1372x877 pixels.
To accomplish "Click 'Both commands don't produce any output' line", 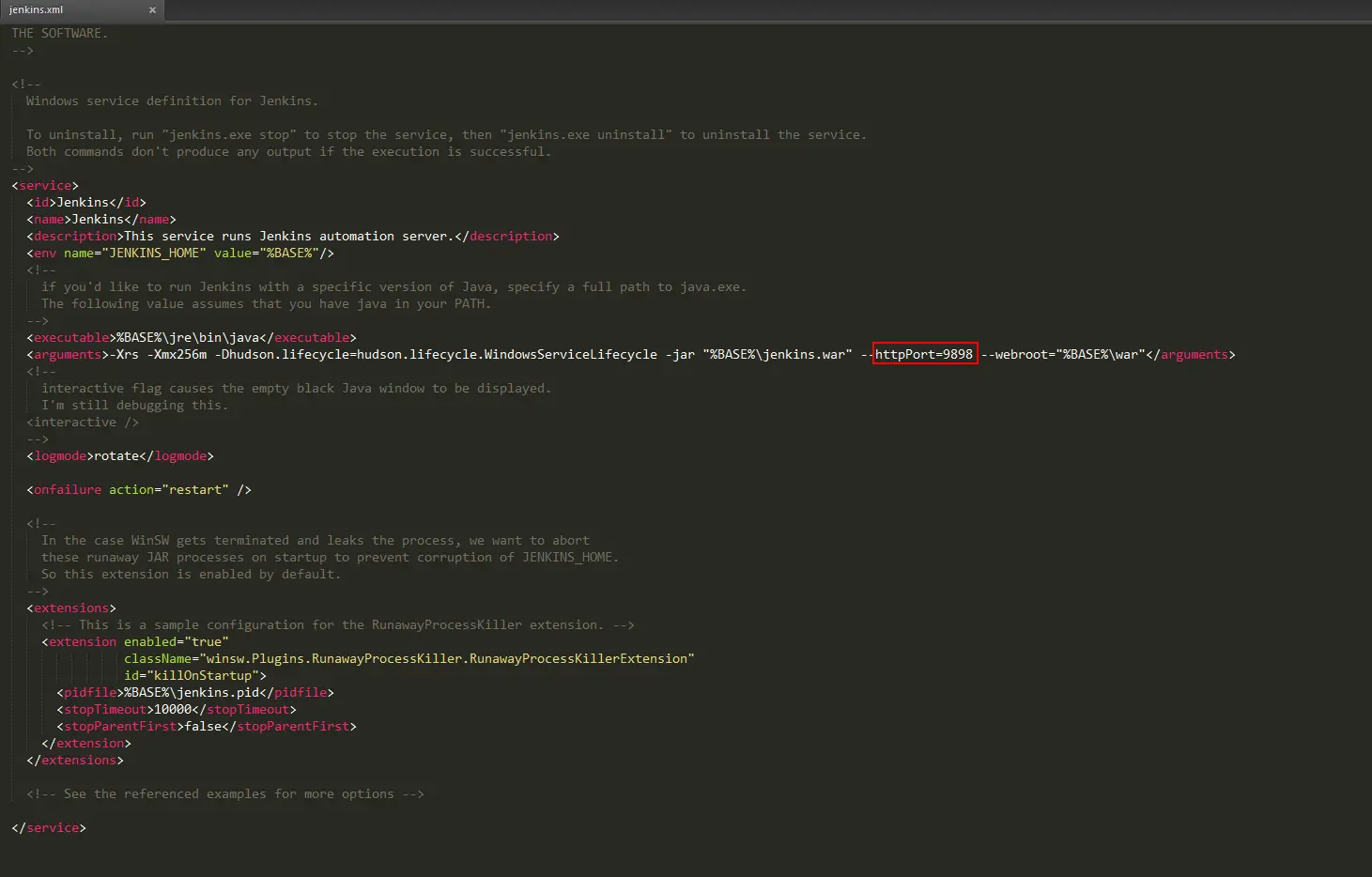I will coord(288,151).
